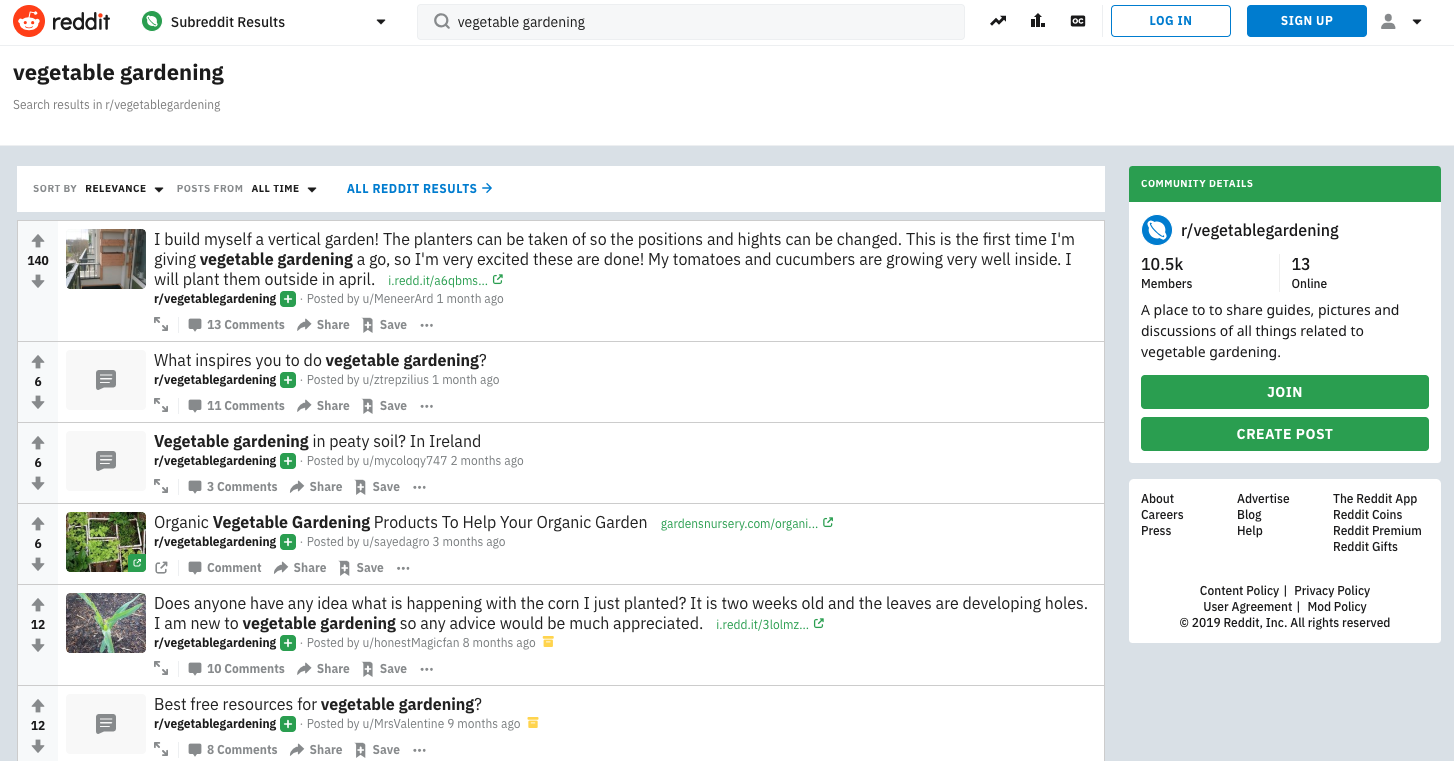
Task: Click the Sign Up button
Action: (1306, 21)
